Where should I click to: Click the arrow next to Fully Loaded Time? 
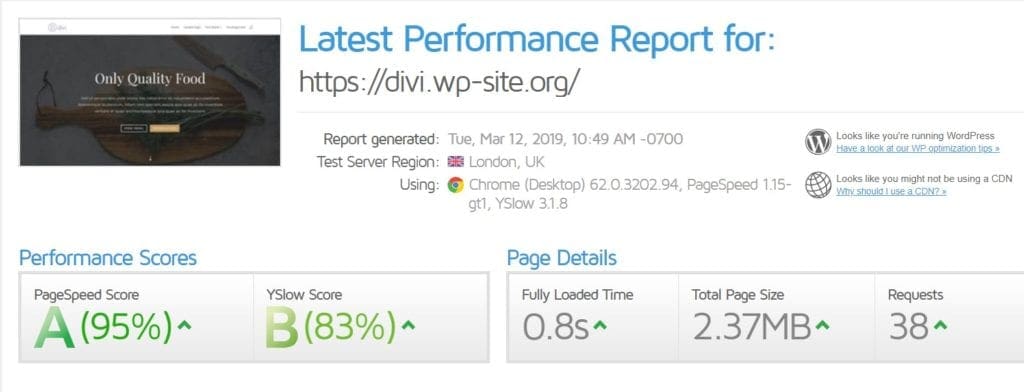pyautogui.click(x=600, y=325)
